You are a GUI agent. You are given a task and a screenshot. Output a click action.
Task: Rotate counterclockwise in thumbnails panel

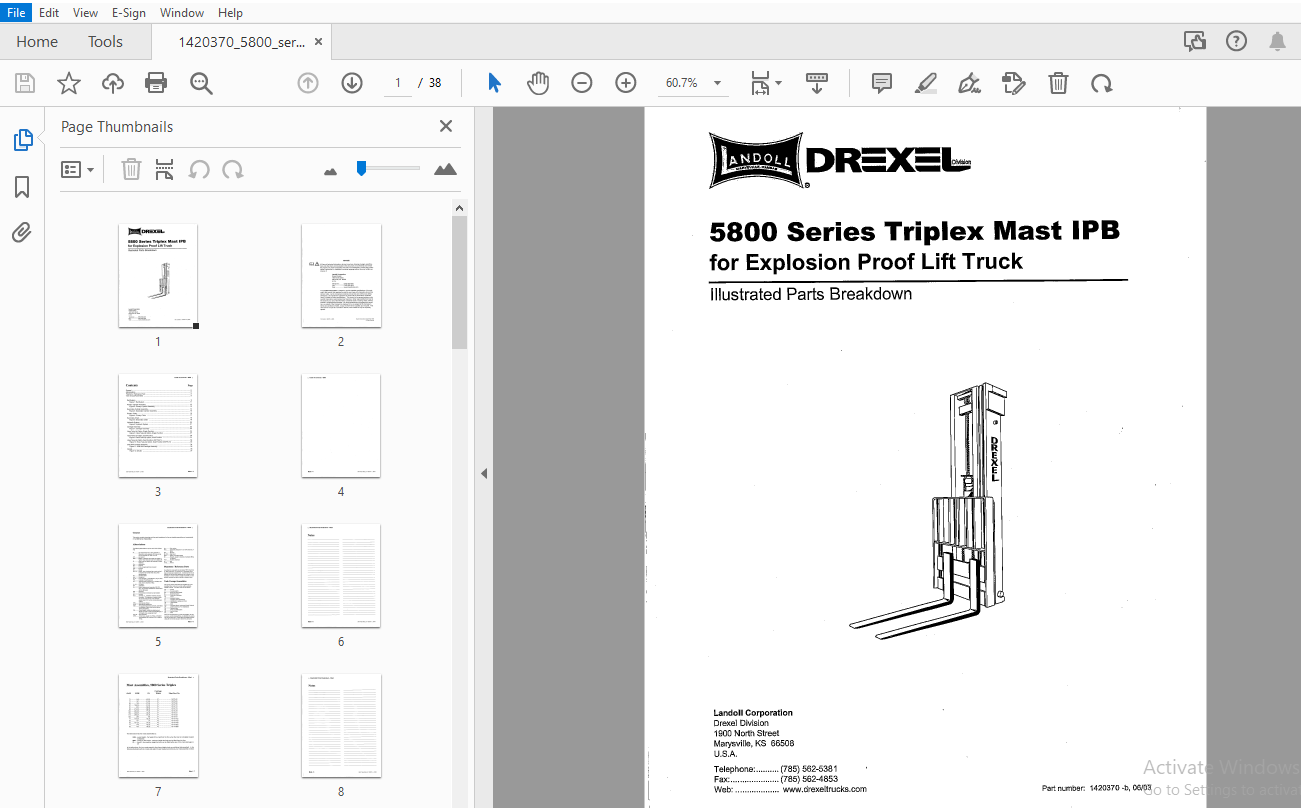[199, 169]
